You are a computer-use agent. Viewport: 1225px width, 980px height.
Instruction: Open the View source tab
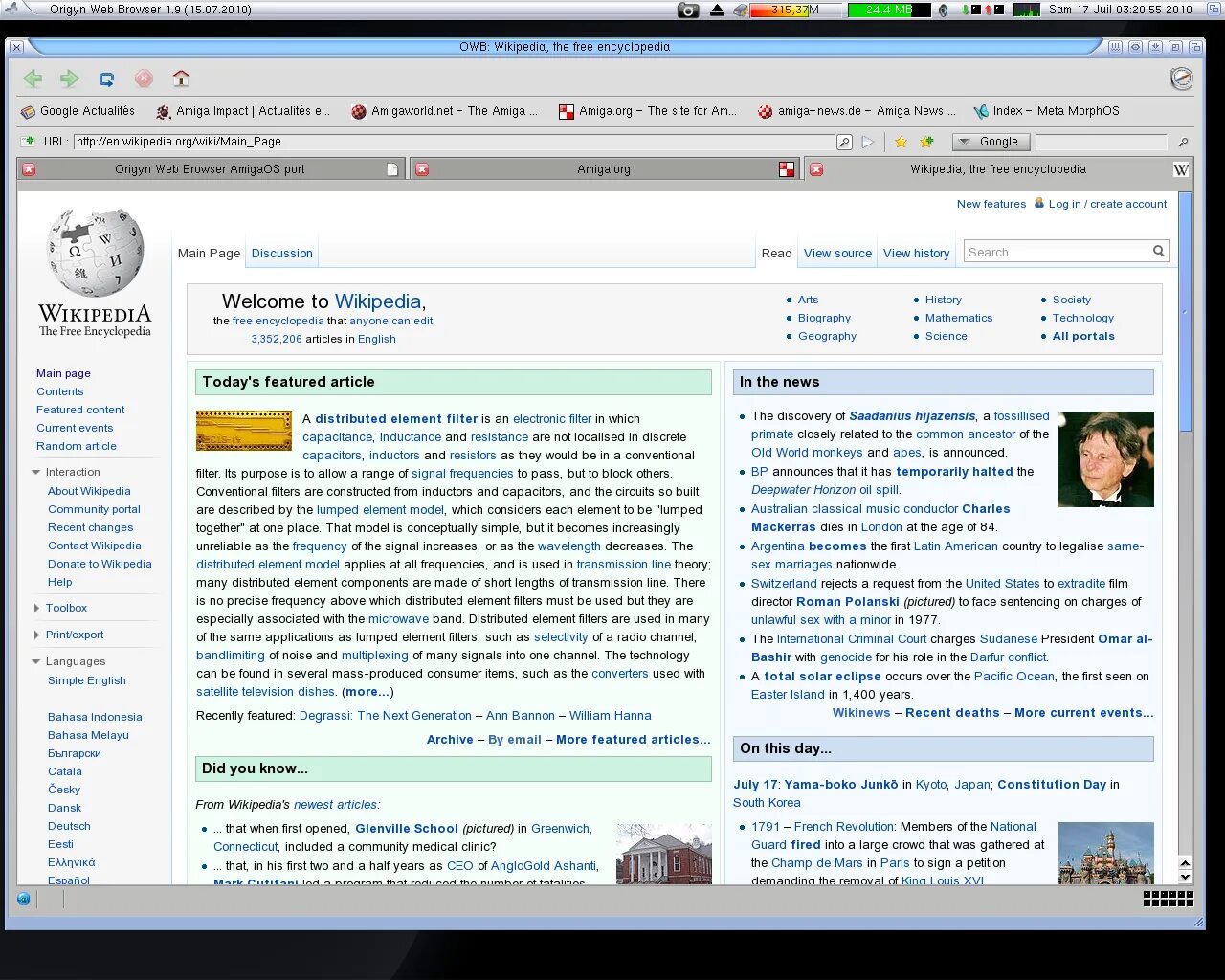(837, 254)
